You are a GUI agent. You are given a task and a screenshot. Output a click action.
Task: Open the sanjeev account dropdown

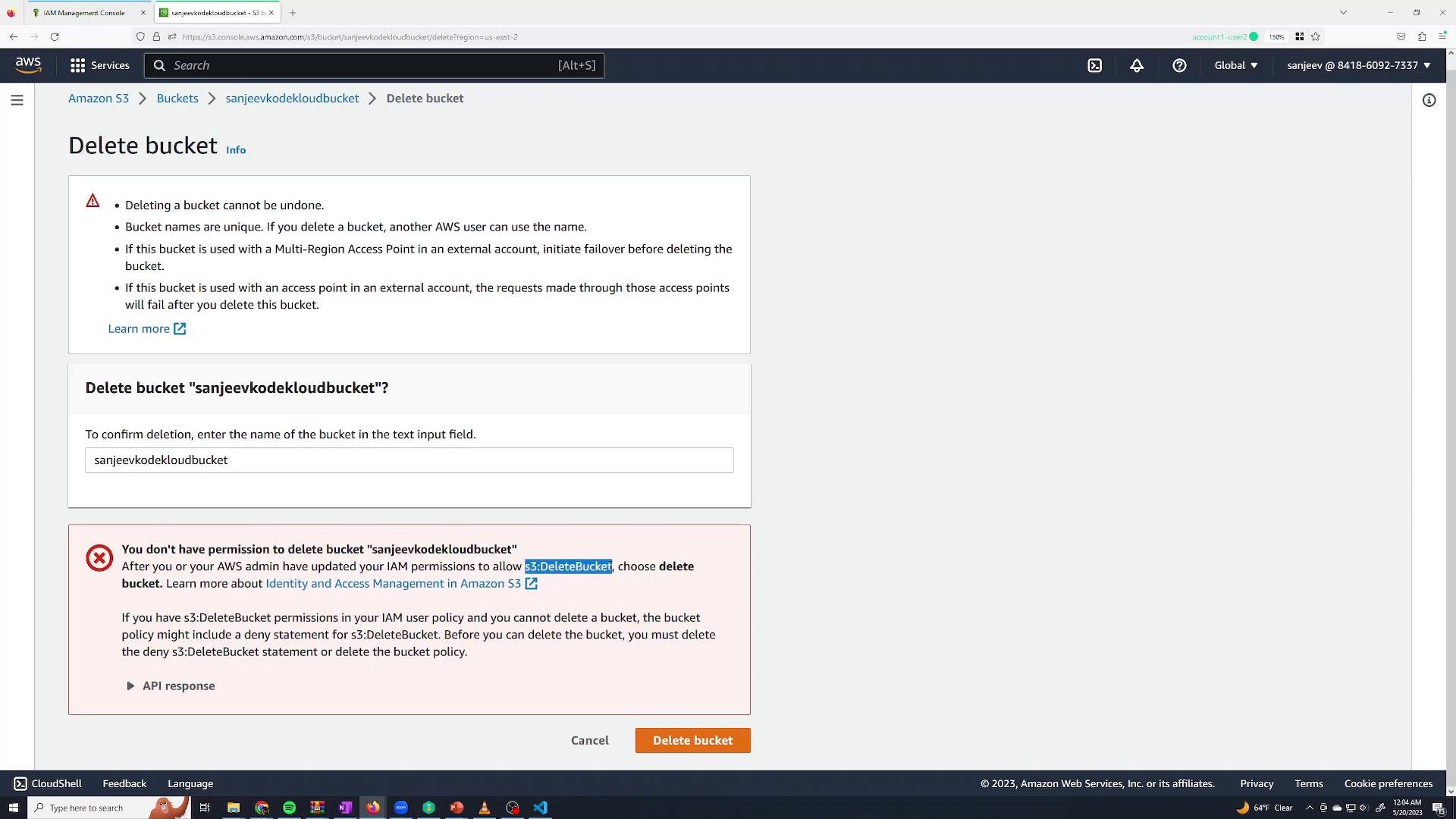(x=1358, y=65)
